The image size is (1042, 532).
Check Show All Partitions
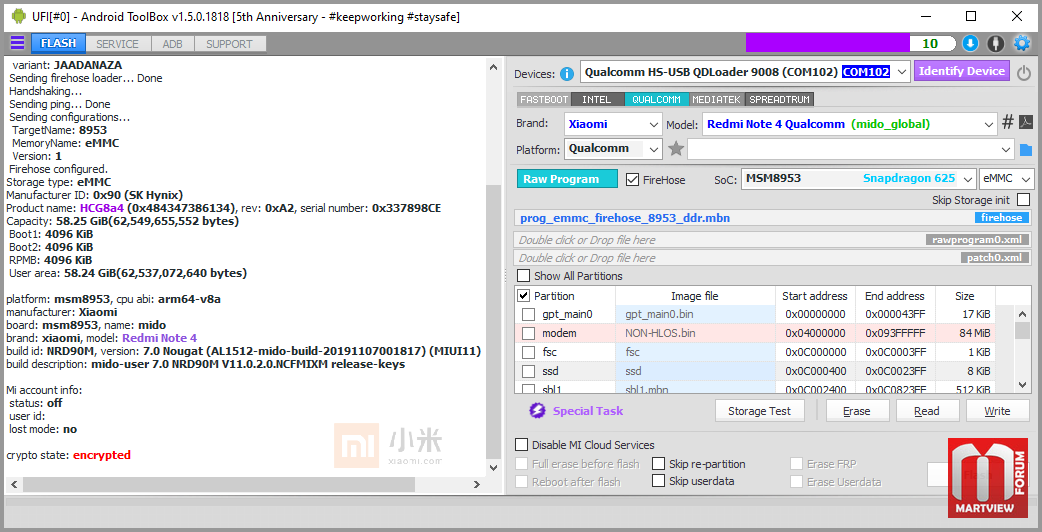click(524, 276)
